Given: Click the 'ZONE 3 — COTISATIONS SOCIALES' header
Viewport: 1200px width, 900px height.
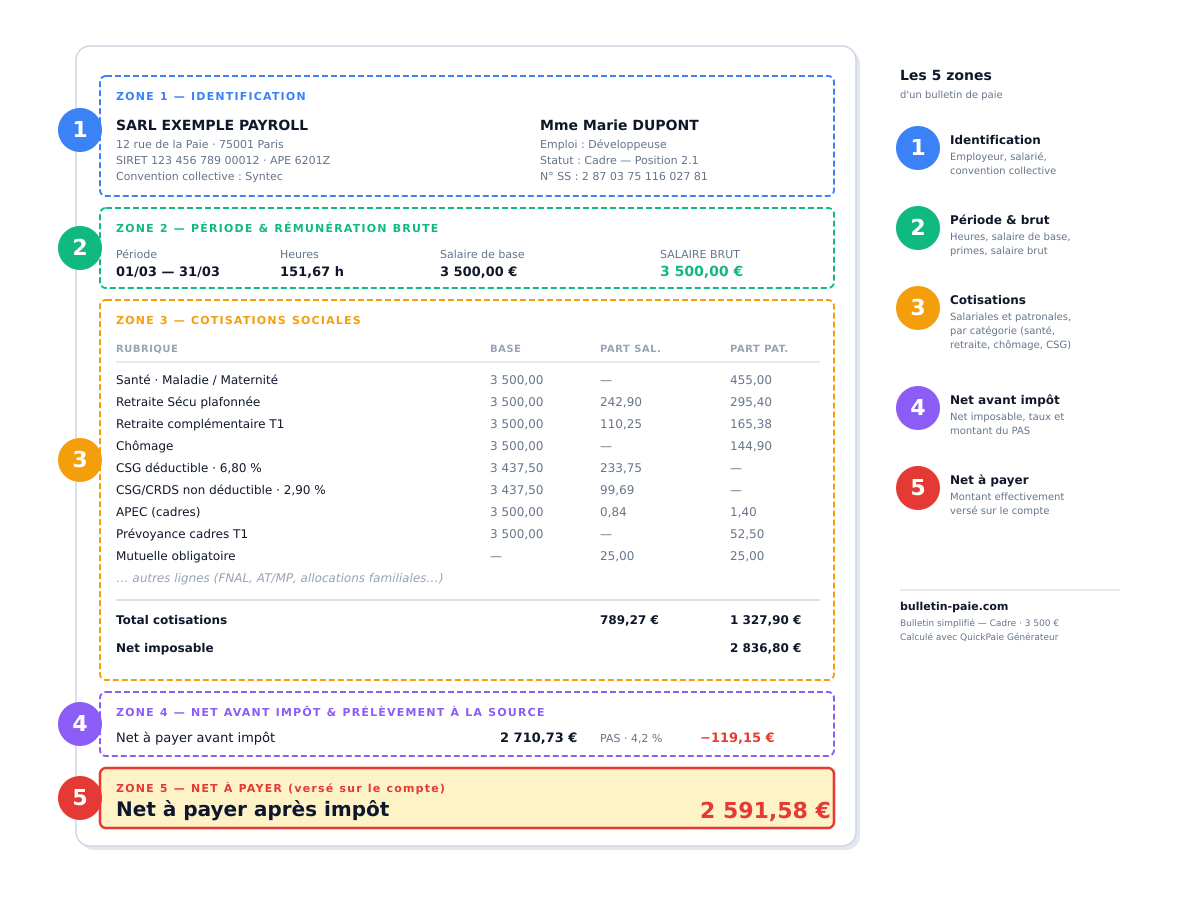Looking at the screenshot, I should pyautogui.click(x=239, y=321).
